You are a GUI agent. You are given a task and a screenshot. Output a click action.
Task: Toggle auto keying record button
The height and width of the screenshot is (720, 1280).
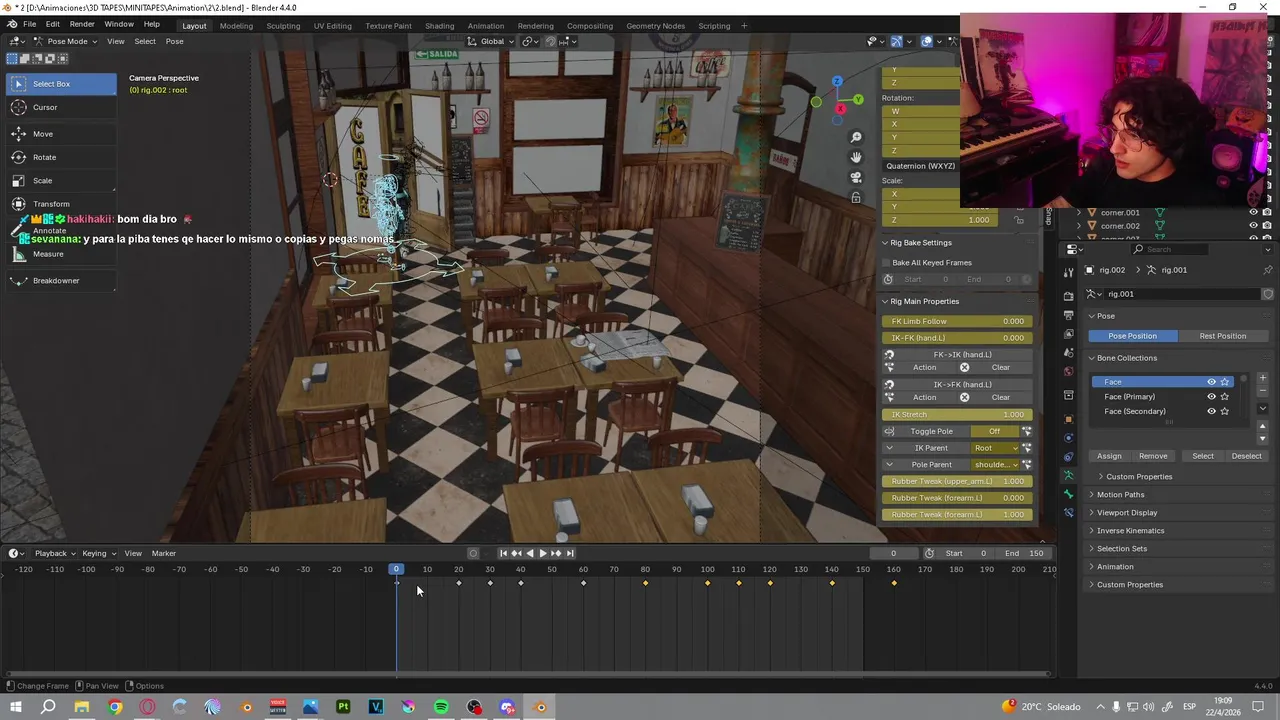point(473,553)
